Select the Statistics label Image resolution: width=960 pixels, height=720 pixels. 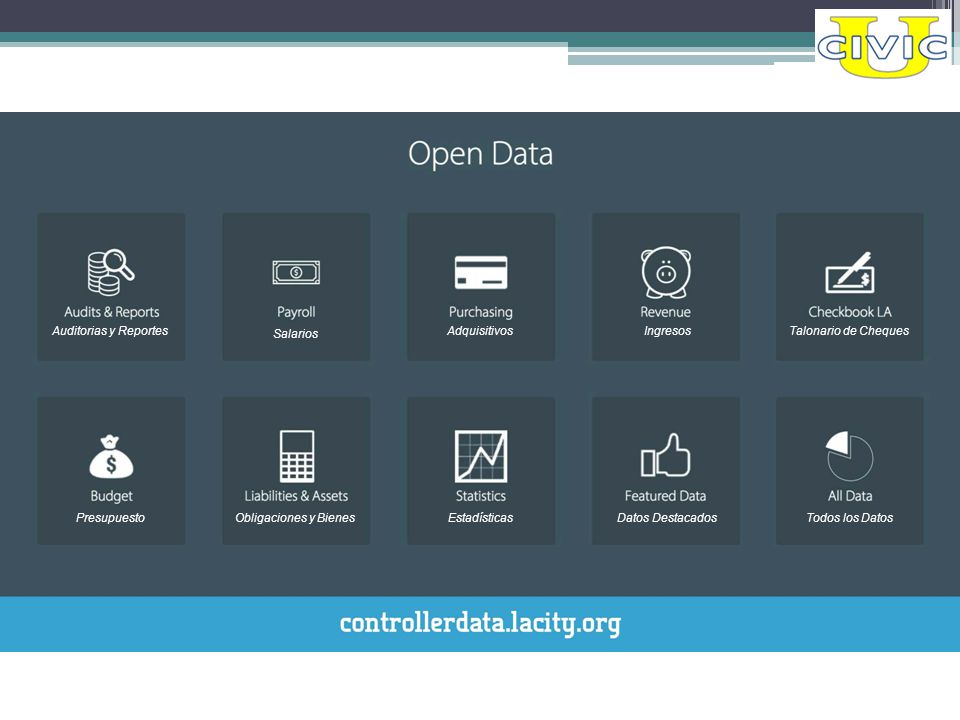click(x=481, y=496)
